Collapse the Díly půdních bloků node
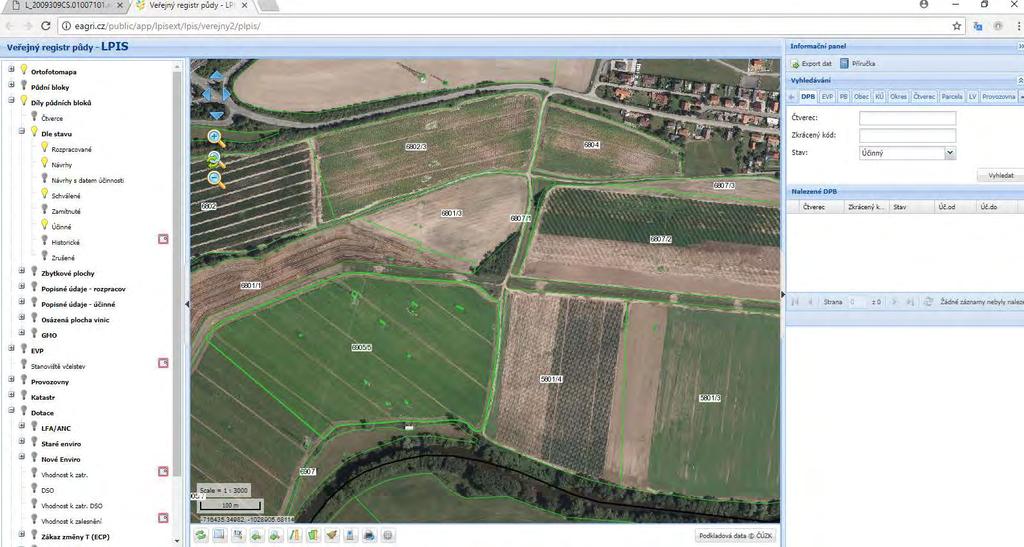This screenshot has width=1024, height=547. coord(11,101)
